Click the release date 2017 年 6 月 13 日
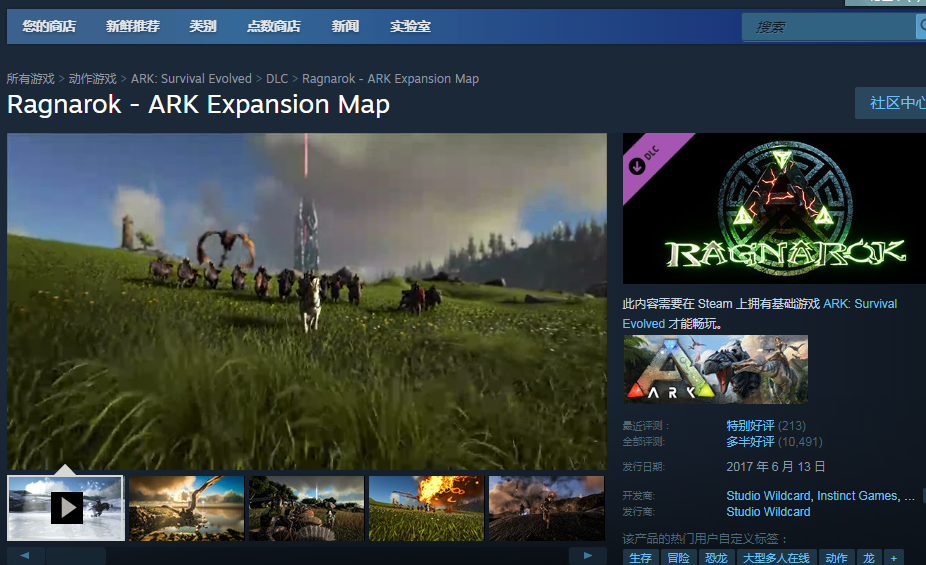Screen dimensions: 926x565 [x=775, y=467]
